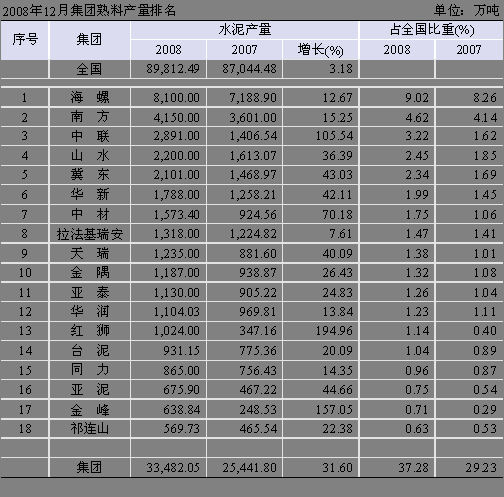The image size is (504, 497).
Task: Click the 拉法基瑞安 group cell
Action: click(x=89, y=234)
